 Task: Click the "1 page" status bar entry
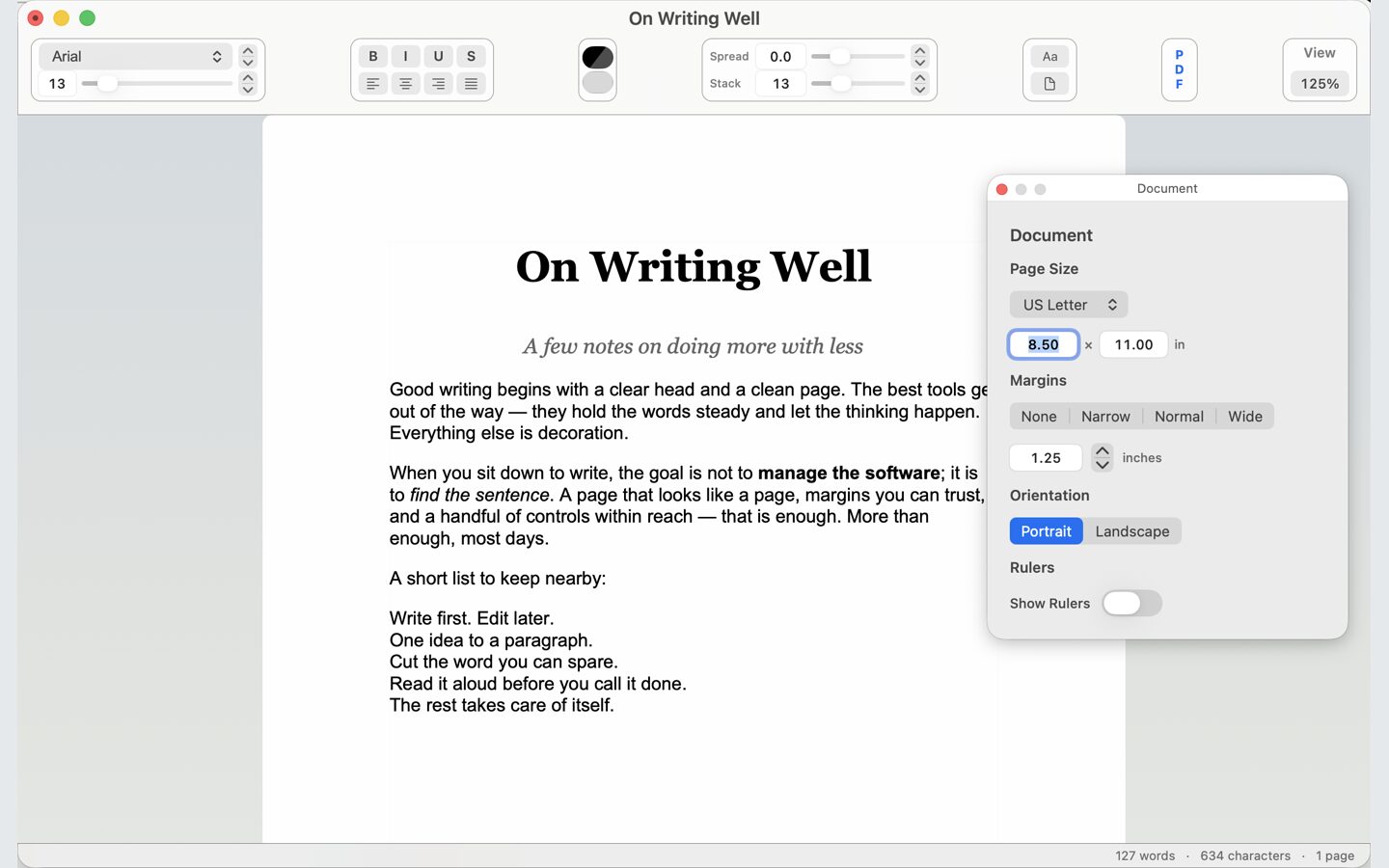(1335, 855)
